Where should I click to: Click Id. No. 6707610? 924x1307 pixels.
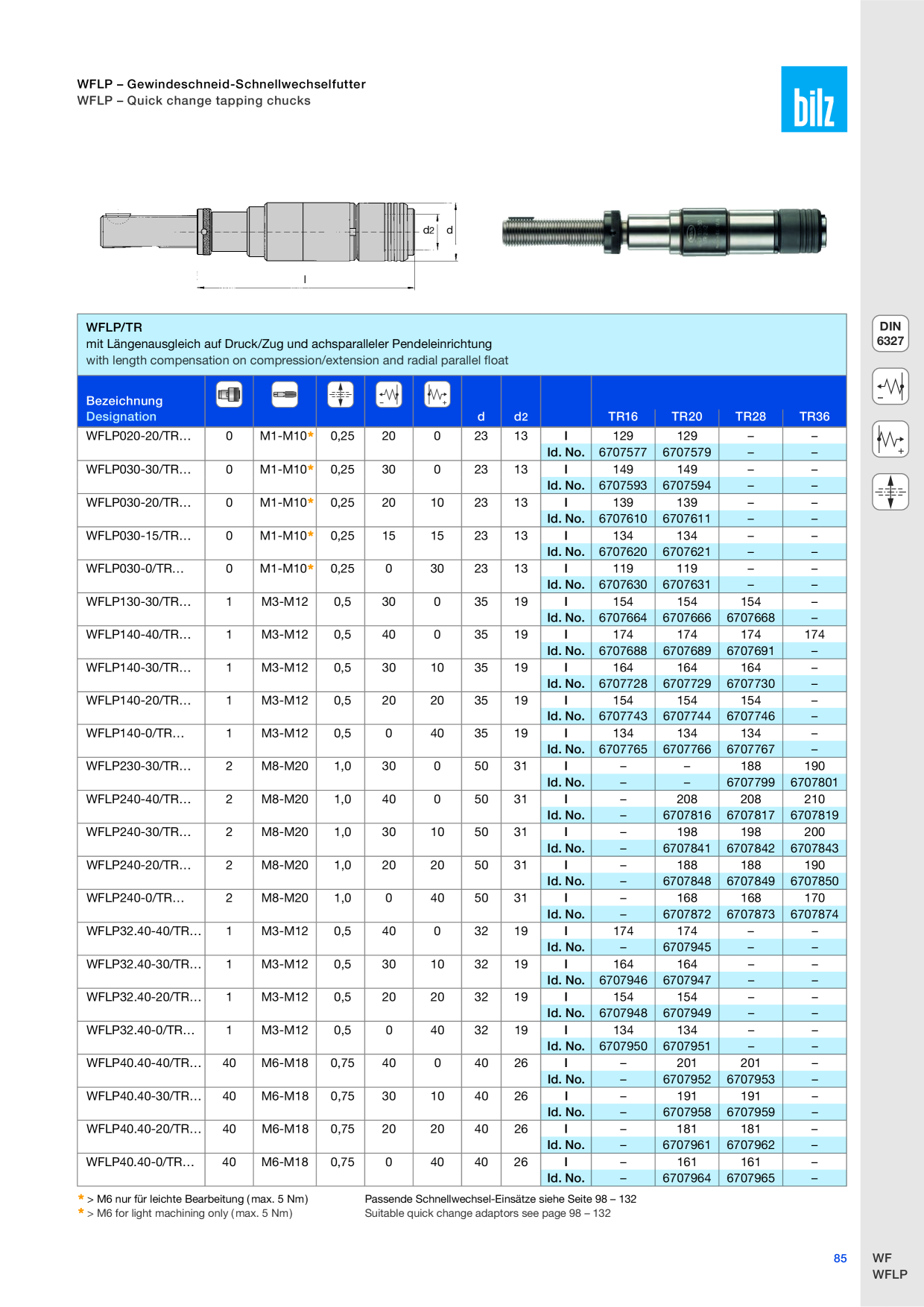tap(623, 519)
